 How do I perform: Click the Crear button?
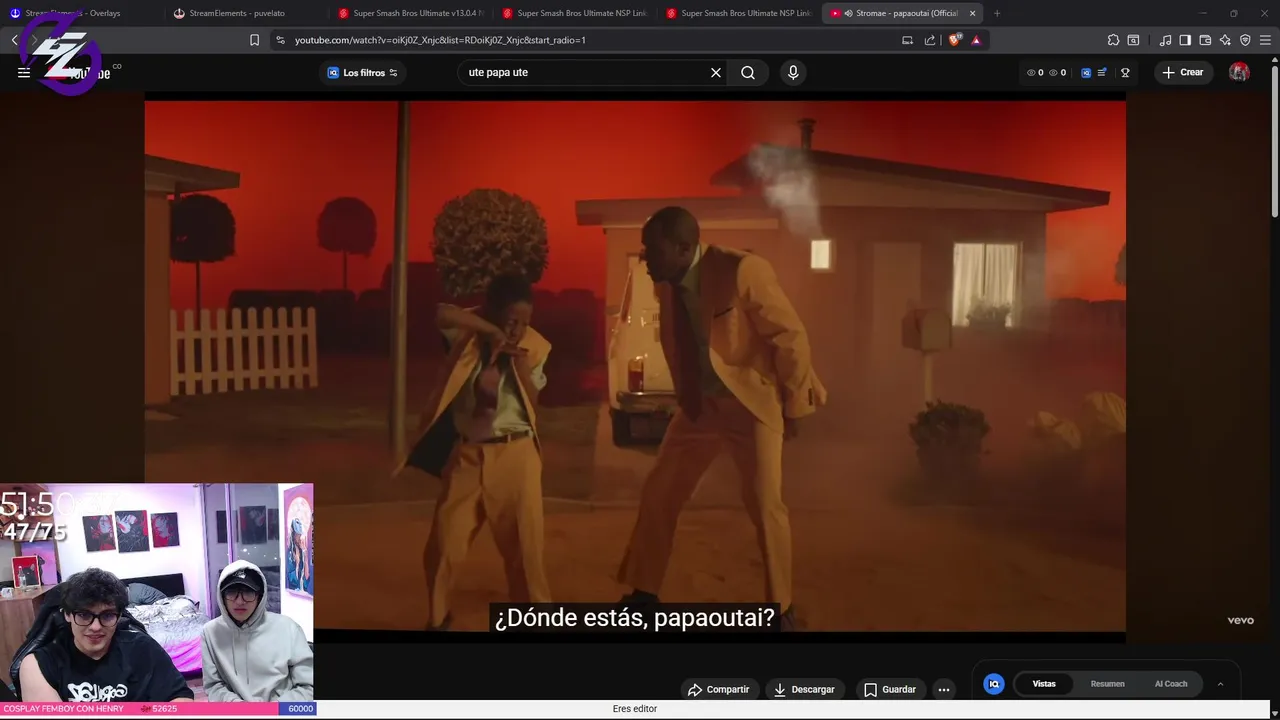[1183, 73]
